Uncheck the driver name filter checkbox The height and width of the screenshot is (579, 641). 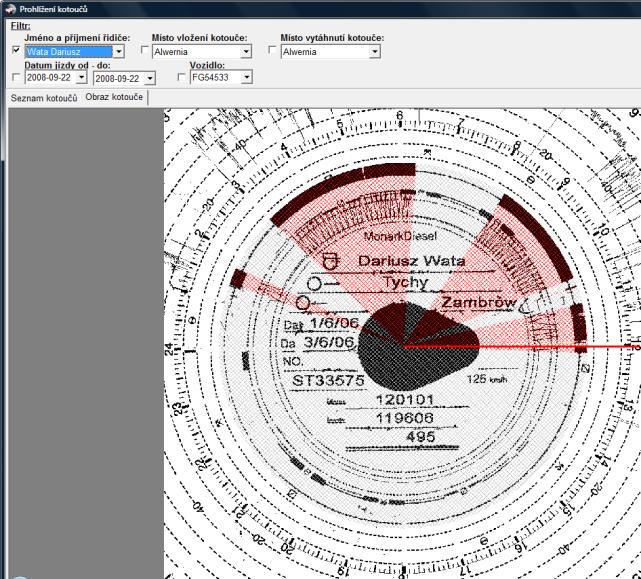tap(16, 50)
